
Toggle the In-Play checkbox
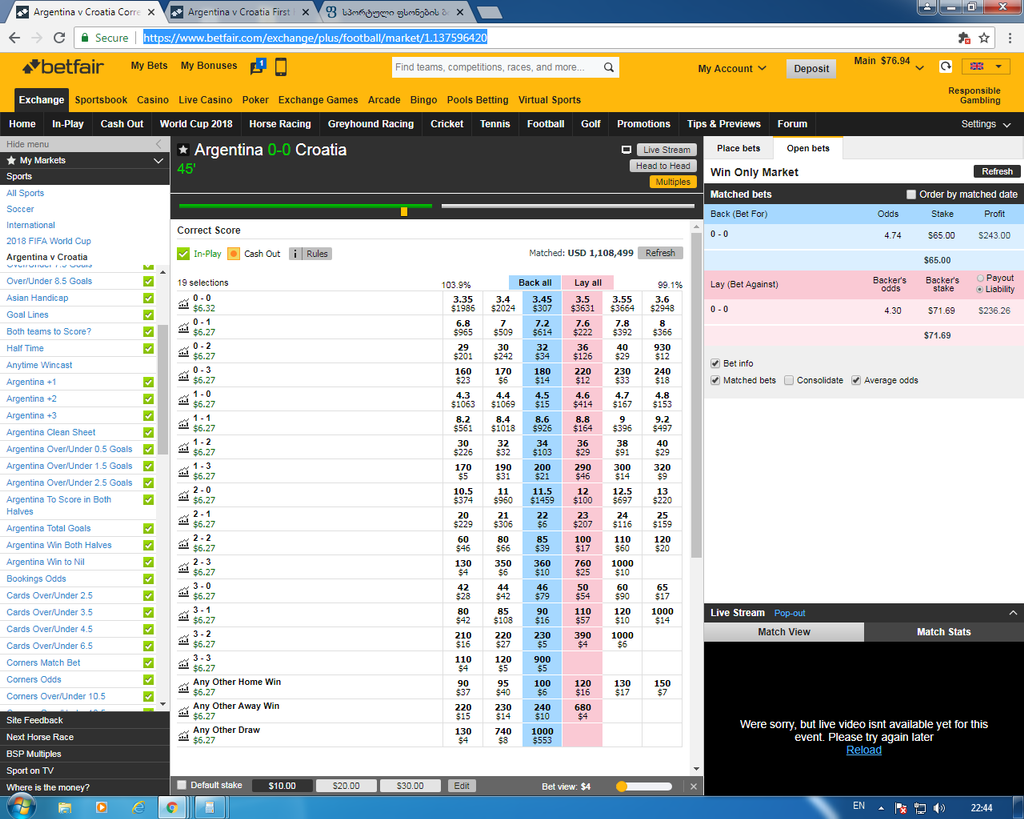184,253
